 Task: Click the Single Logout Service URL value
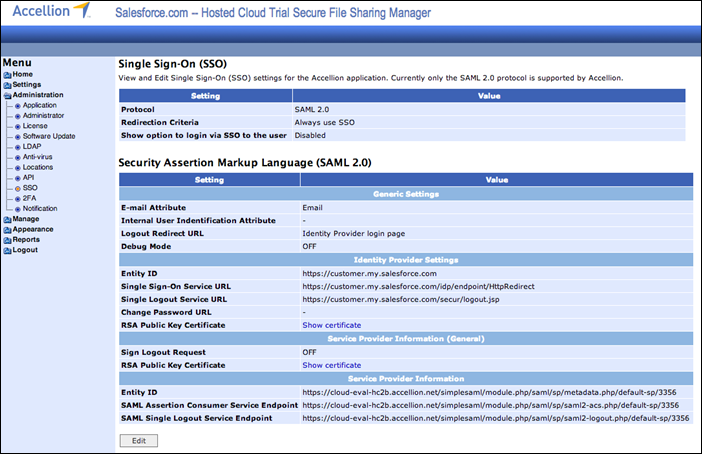coord(401,299)
